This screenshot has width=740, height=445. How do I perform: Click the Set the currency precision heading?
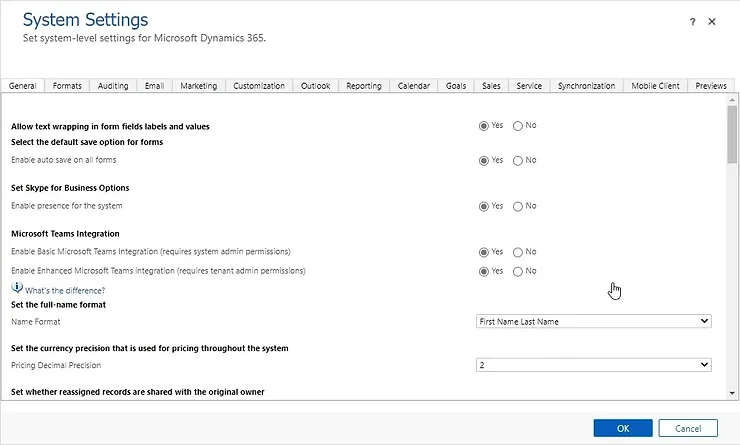click(x=150, y=348)
